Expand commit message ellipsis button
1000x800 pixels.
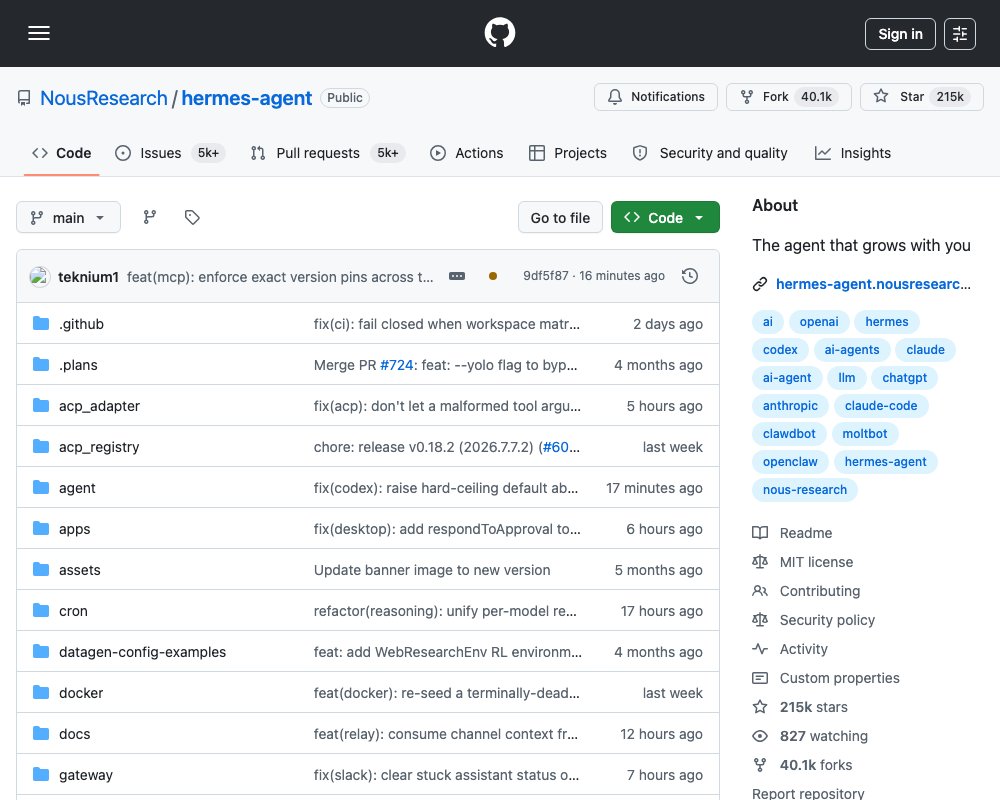click(x=457, y=276)
